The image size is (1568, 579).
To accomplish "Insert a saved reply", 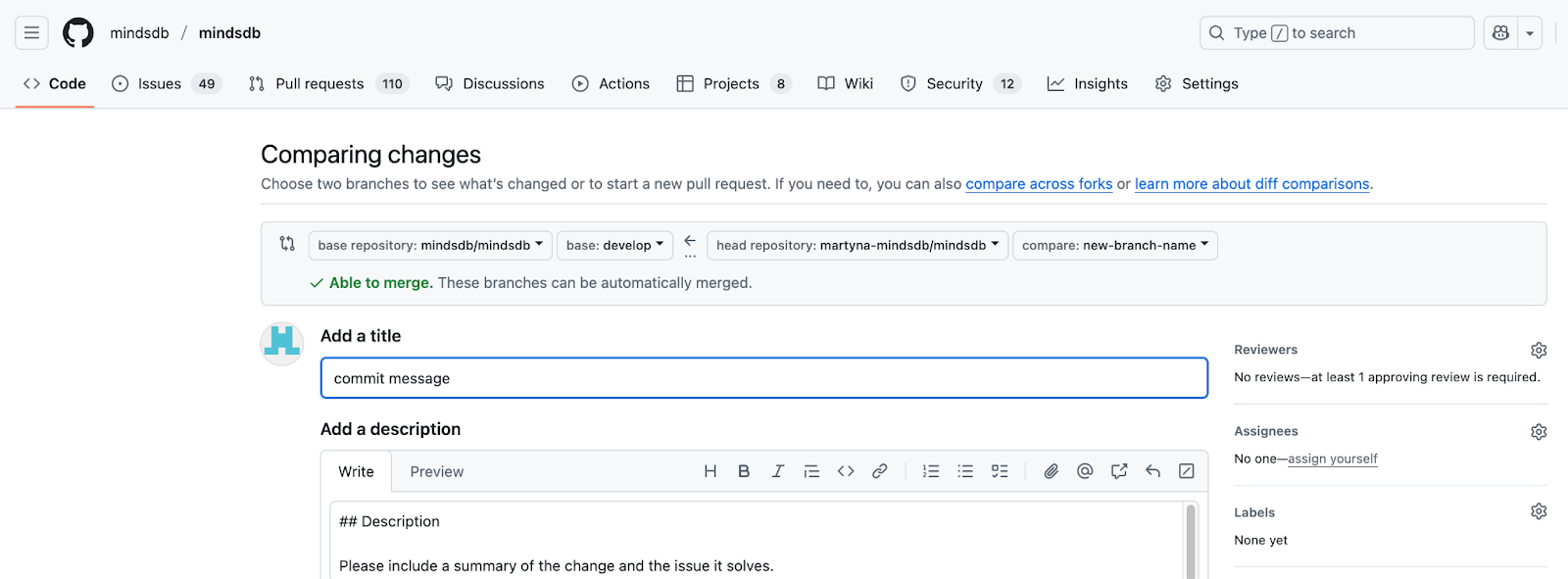I will (1153, 471).
